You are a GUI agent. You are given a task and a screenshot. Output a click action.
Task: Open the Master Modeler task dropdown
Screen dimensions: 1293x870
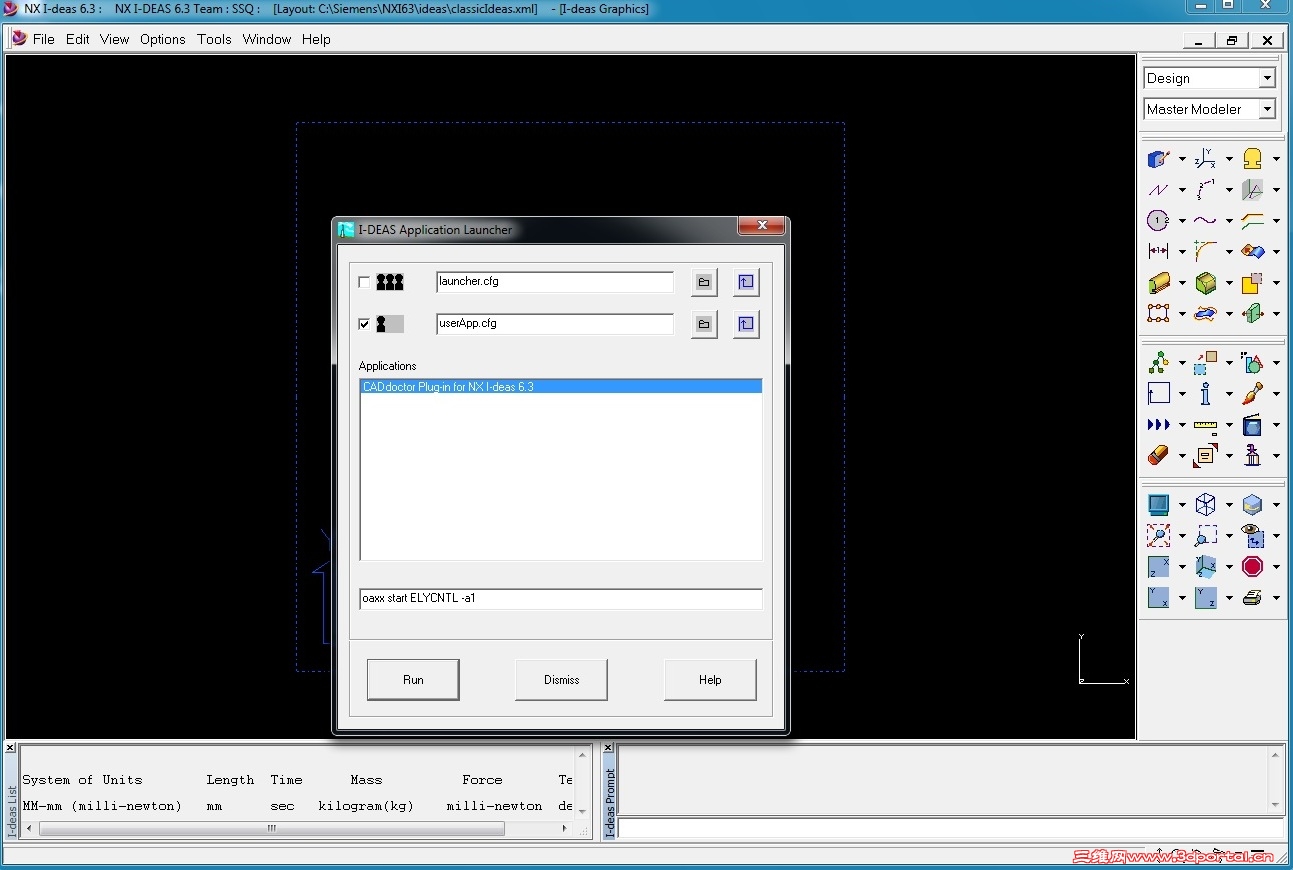tap(1267, 109)
